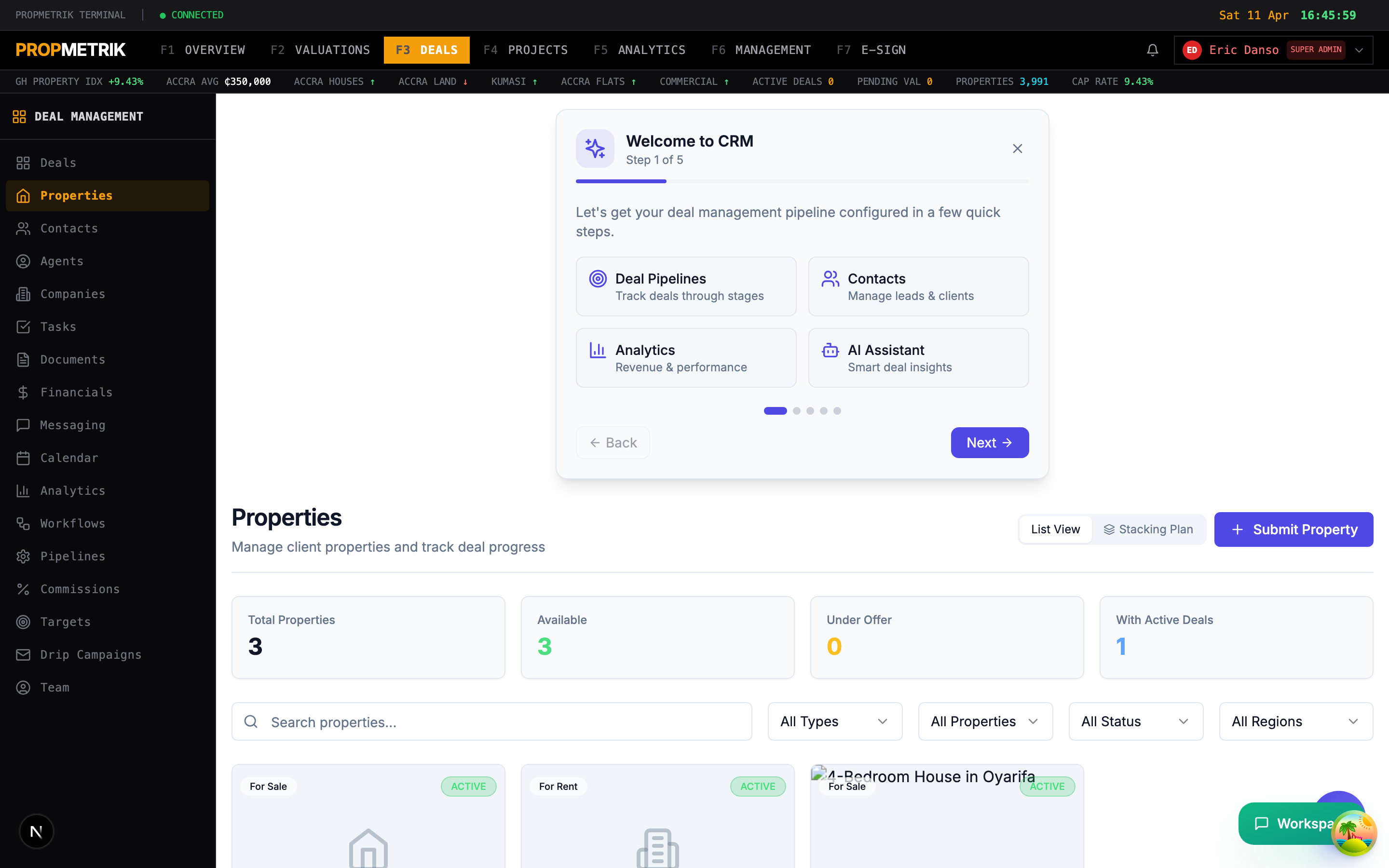Switch to Stacking Plan view

[x=1148, y=529]
